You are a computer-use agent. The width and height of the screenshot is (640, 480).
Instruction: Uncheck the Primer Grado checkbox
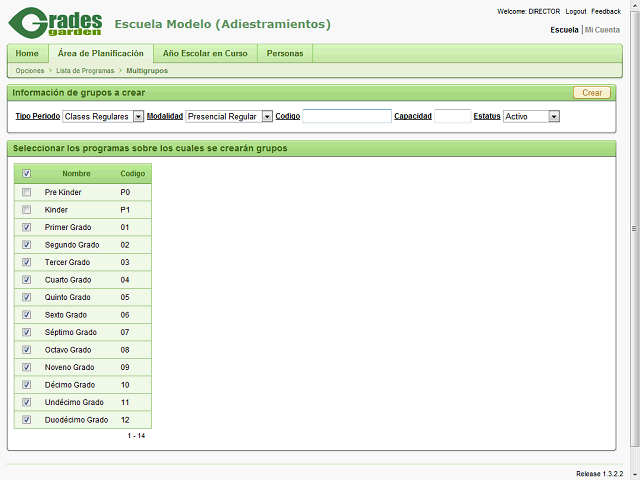(x=26, y=227)
